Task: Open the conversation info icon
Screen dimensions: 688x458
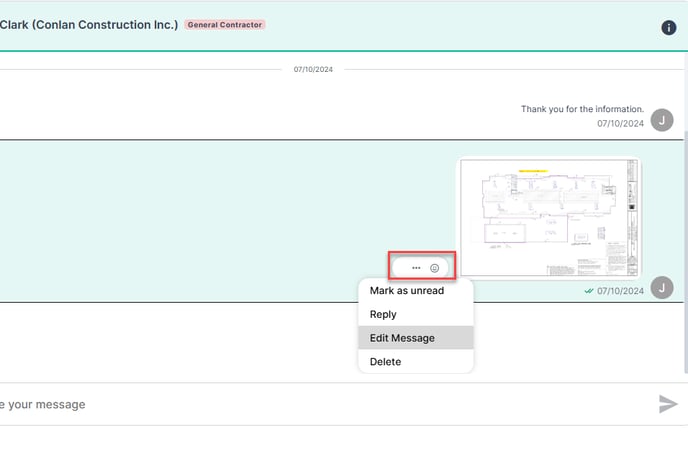Action: click(669, 28)
